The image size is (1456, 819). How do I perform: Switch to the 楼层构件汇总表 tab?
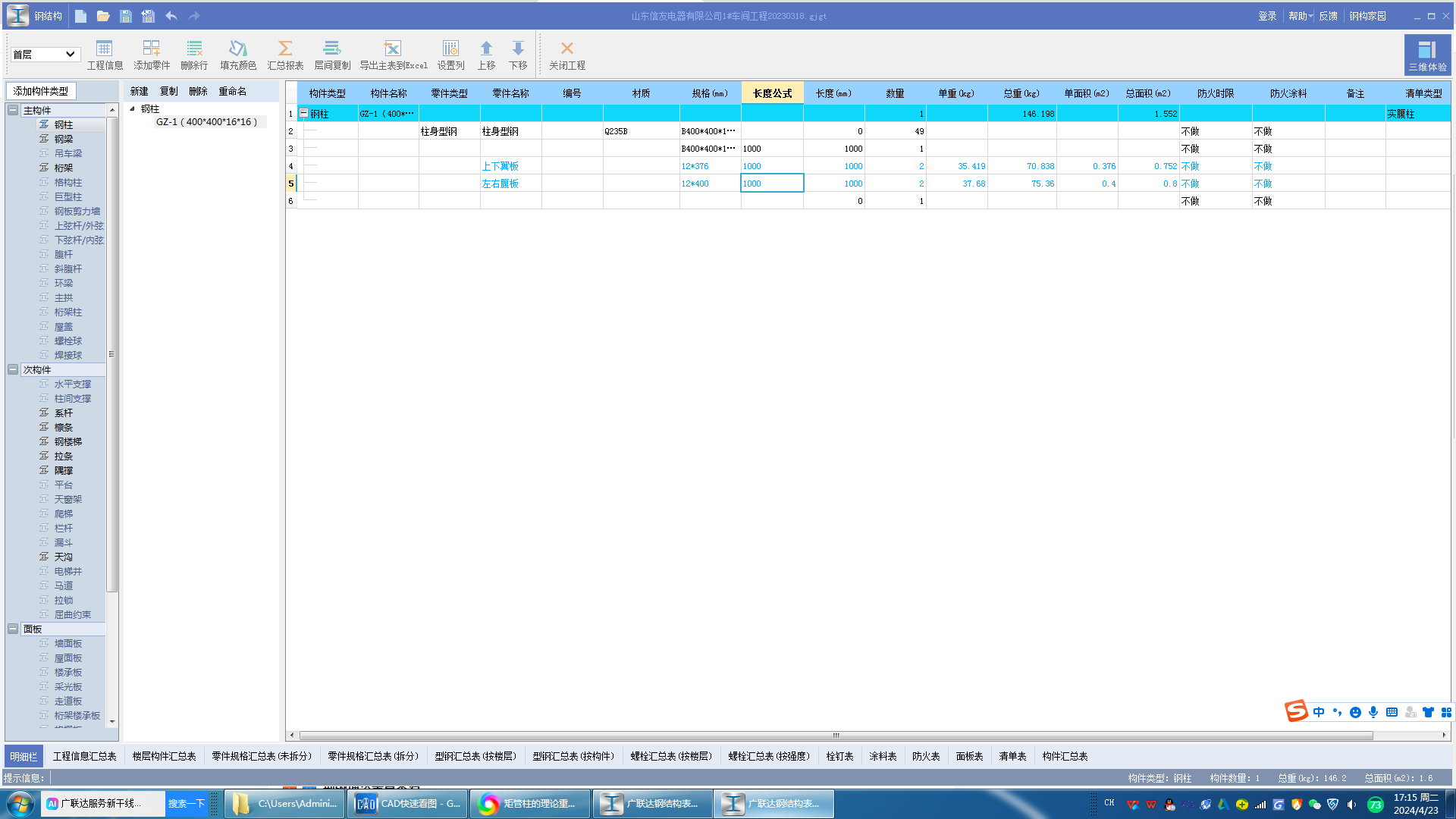click(x=164, y=757)
